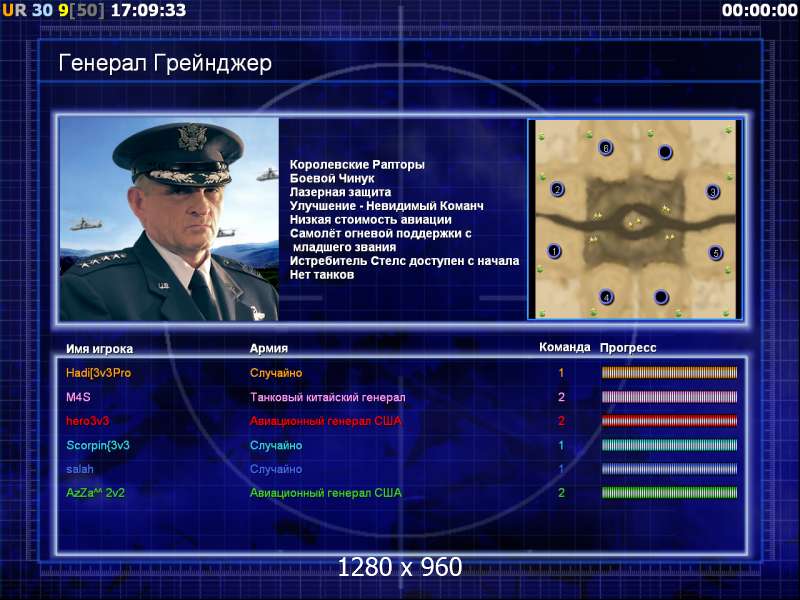Screen dimensions: 800x600
Task: Click start position marker 4 on the map
Action: click(x=606, y=296)
